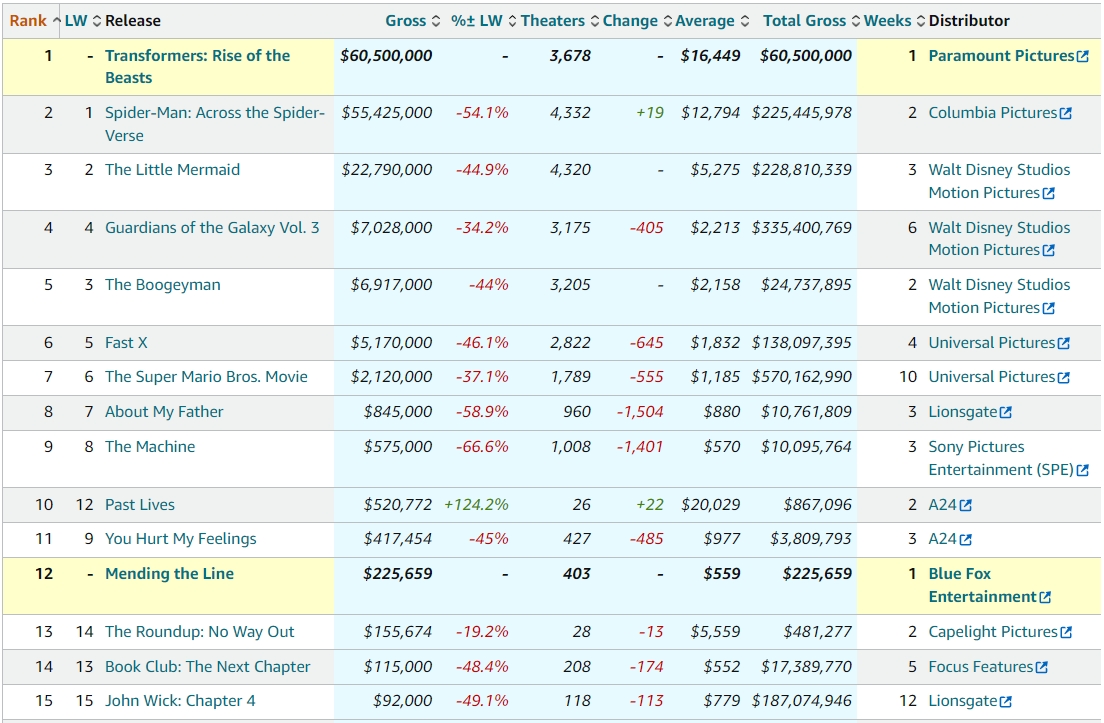Click external link icon beside Paramount Pictures

tap(1083, 56)
